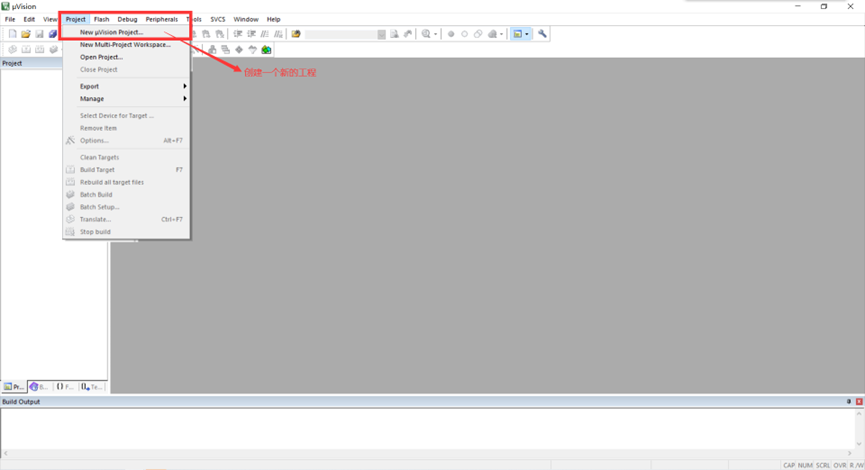Close the Build Output panel

[859, 402]
